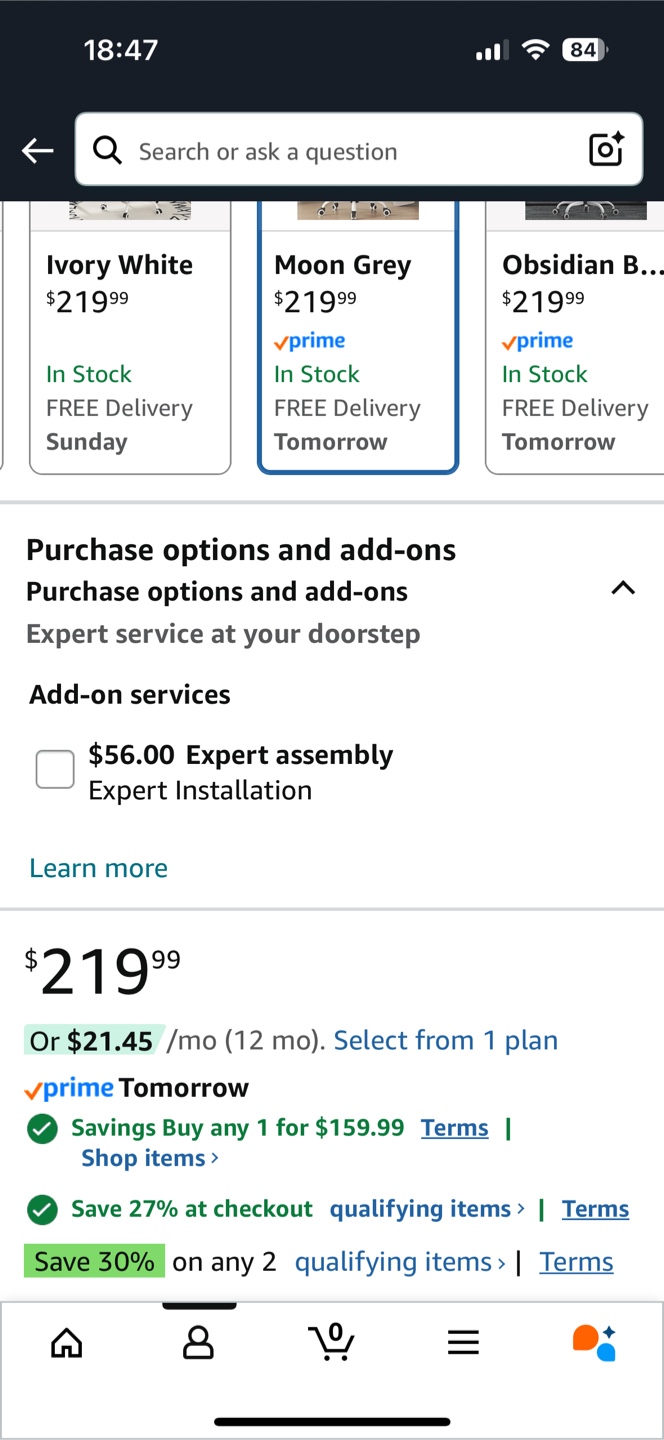664x1440 pixels.
Task: Focus the Search or ask a question field
Action: coord(358,150)
